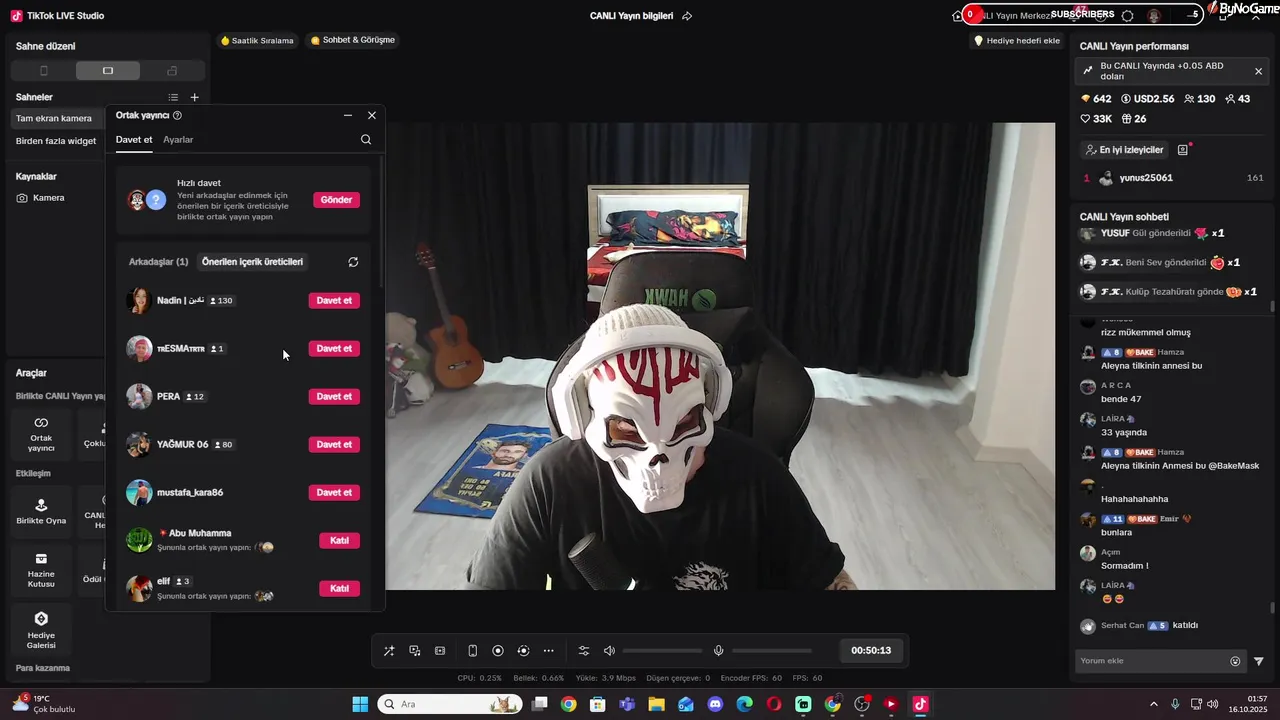
Task: Invite mustafa_kara86 with Davet et
Action: coord(334,493)
